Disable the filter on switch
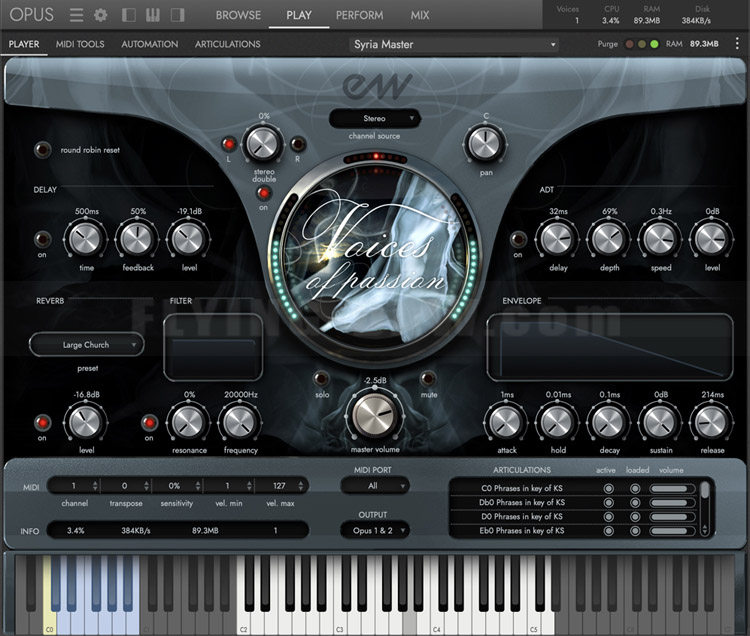750x636 pixels. [149, 422]
